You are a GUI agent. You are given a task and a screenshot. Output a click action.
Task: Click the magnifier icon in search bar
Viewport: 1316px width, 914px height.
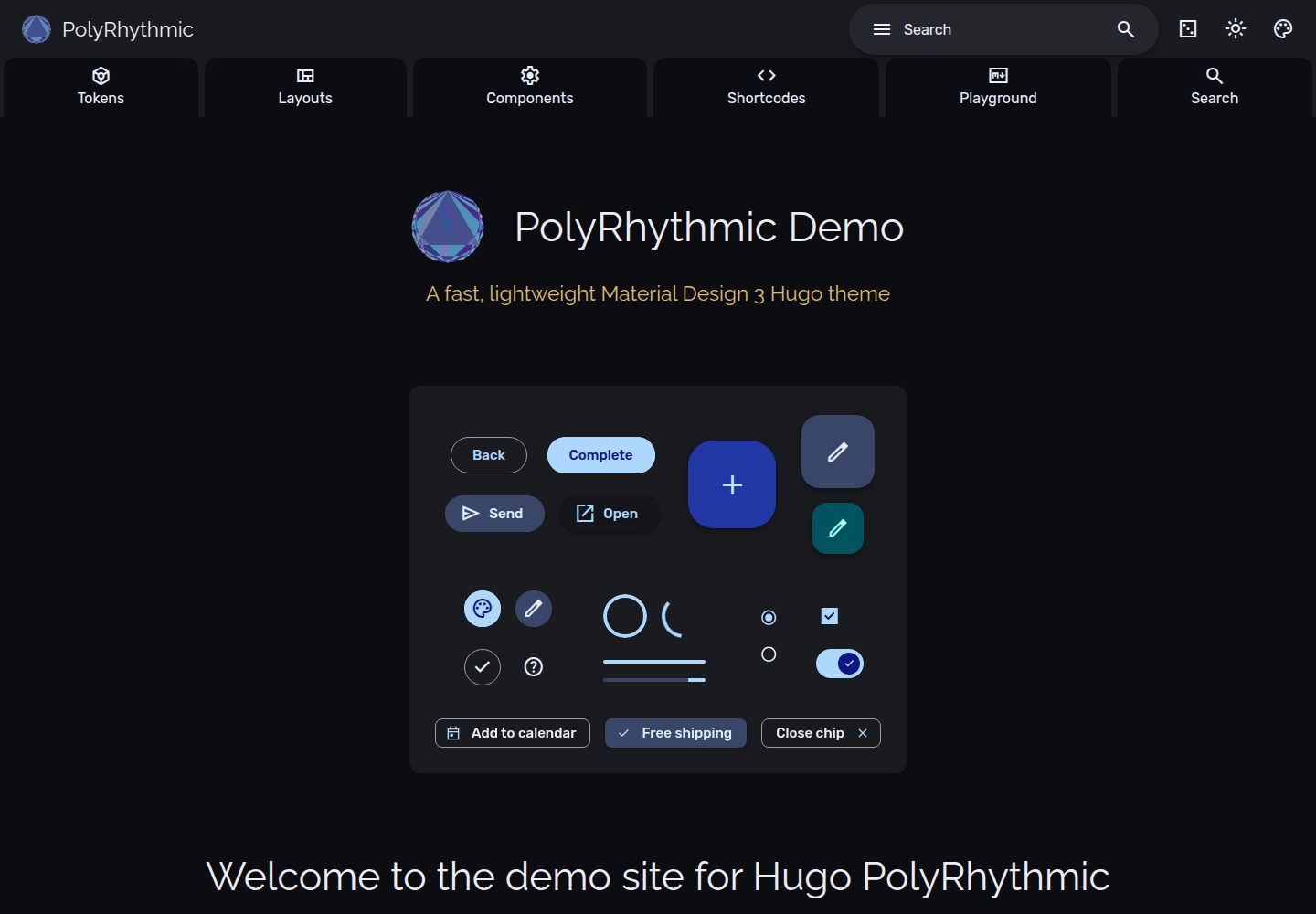[1126, 29]
